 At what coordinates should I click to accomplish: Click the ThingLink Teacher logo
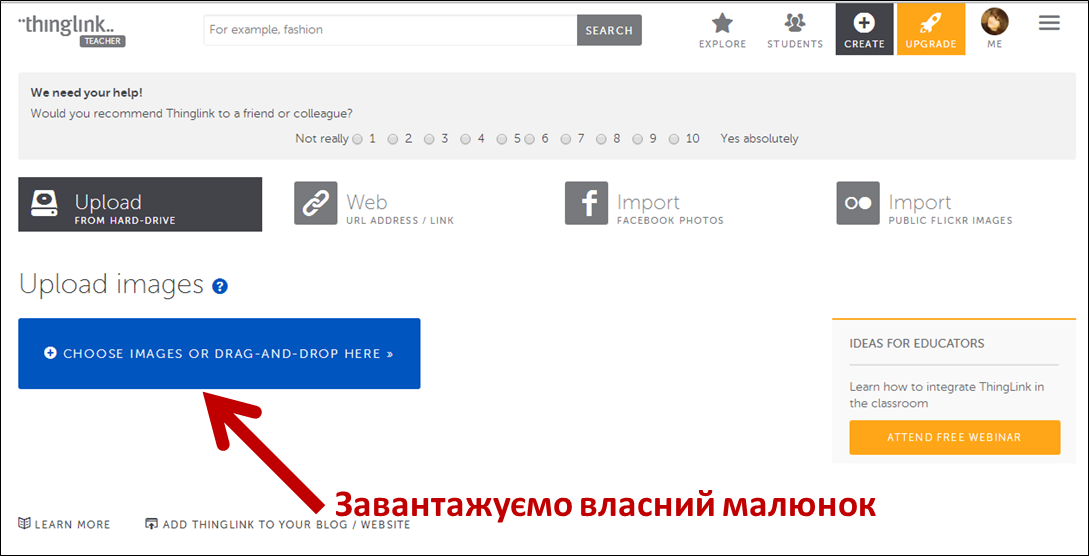pos(72,31)
